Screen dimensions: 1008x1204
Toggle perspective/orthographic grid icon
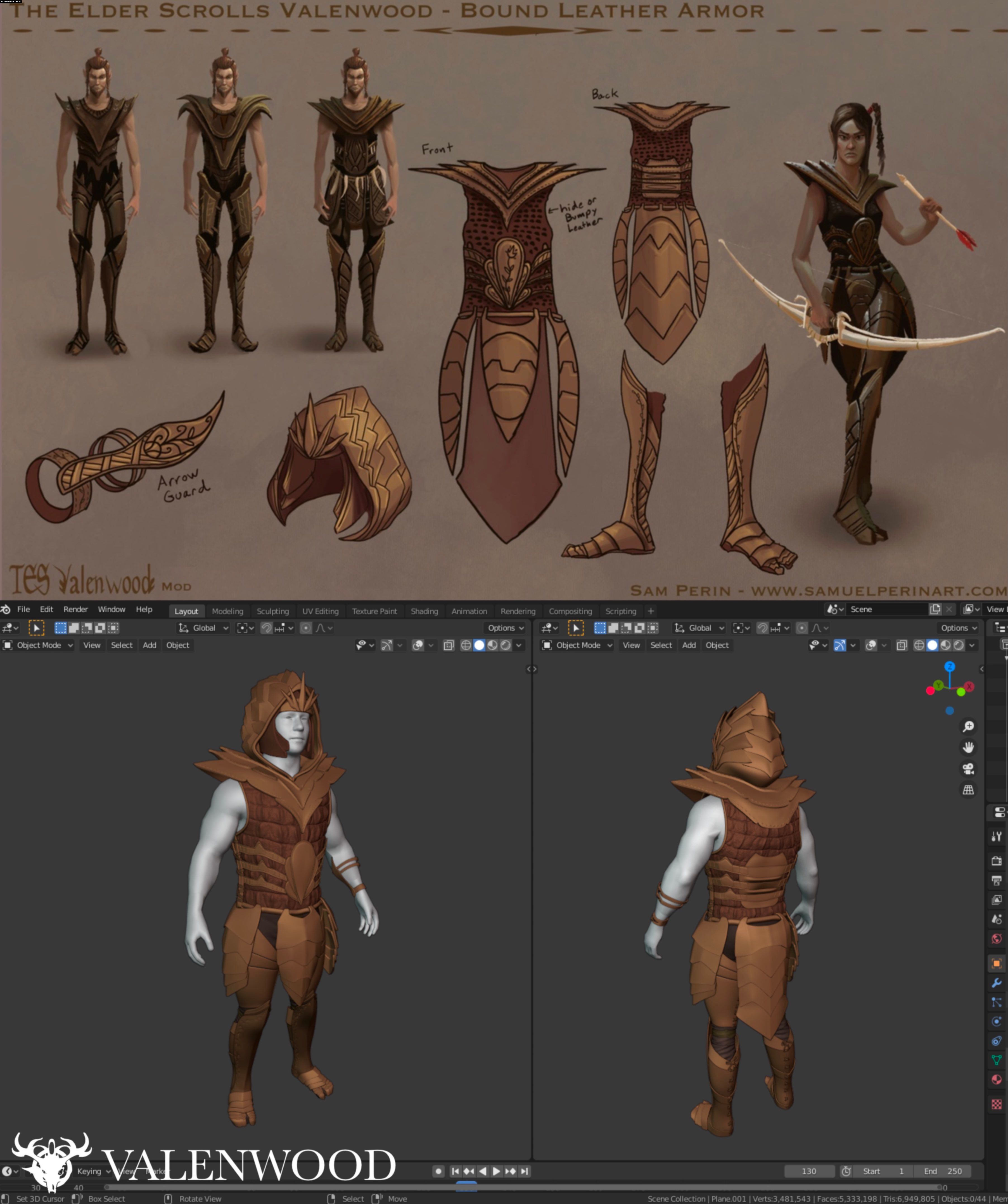tap(968, 789)
